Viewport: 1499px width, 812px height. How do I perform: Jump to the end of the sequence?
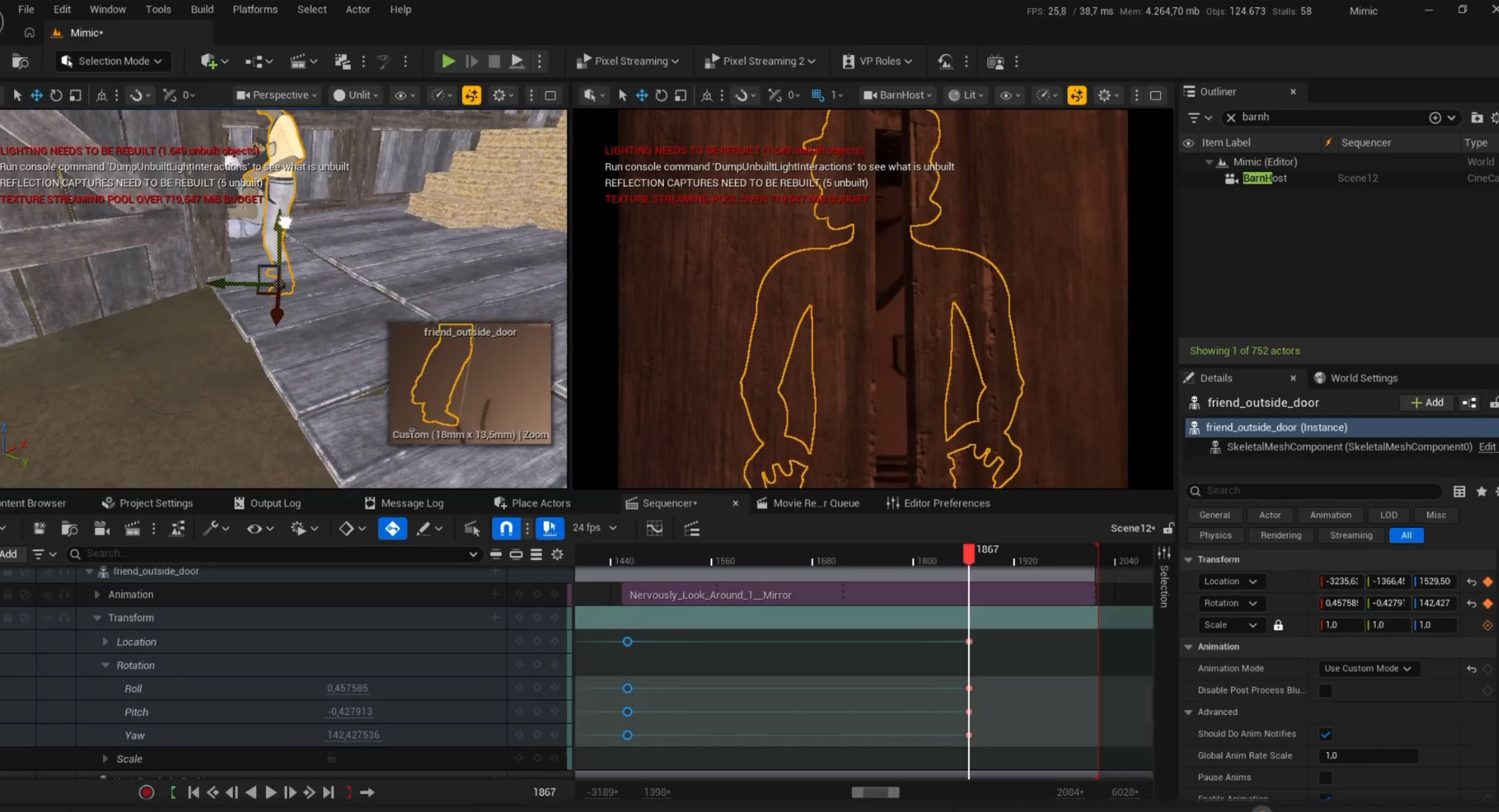(329, 792)
